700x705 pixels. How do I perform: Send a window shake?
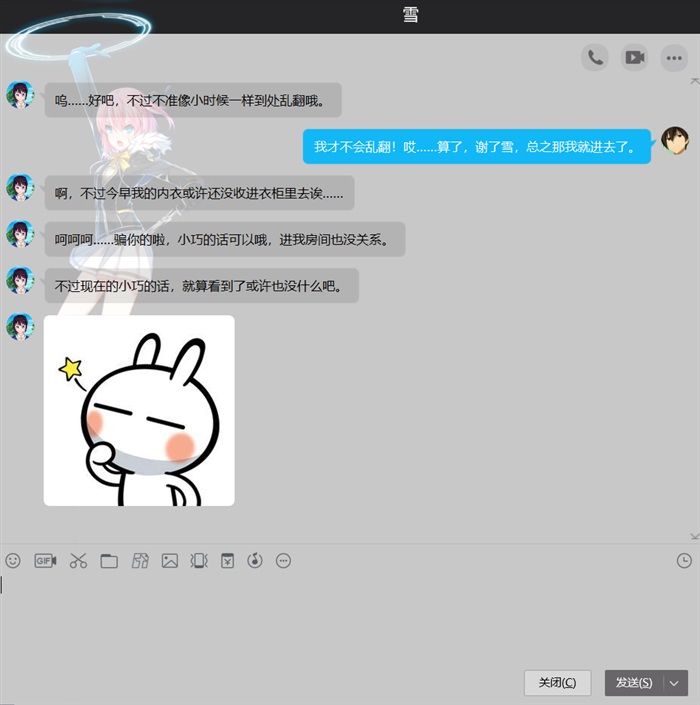click(199, 561)
